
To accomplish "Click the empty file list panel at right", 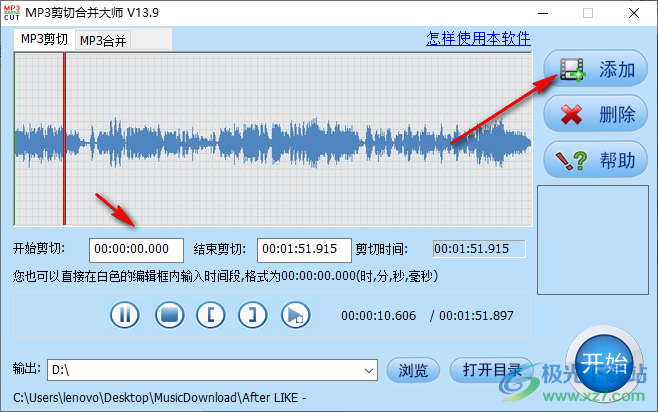I will (593, 240).
